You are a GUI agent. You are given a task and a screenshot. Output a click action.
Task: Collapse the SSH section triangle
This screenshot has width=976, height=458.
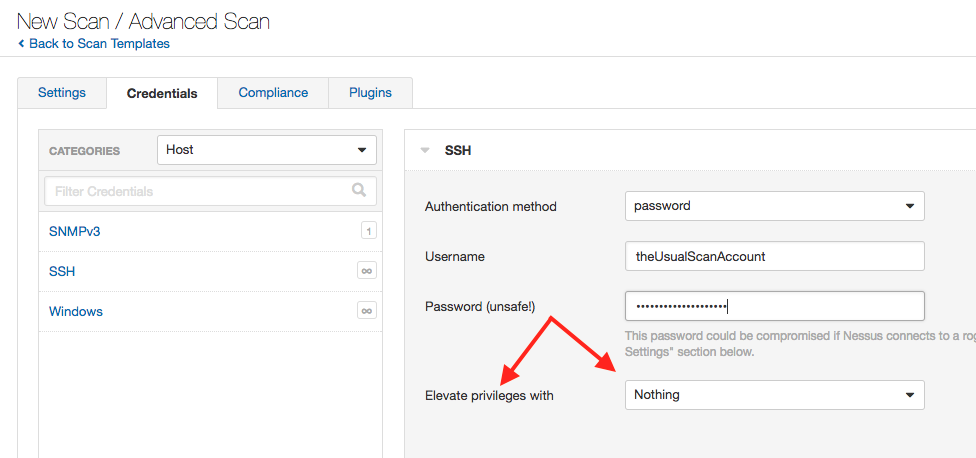[x=425, y=151]
